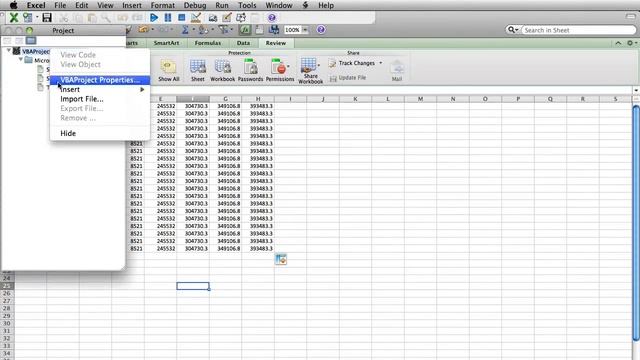640x360 pixels.
Task: Open Properties Window toolbar icon
Action: 227,18
